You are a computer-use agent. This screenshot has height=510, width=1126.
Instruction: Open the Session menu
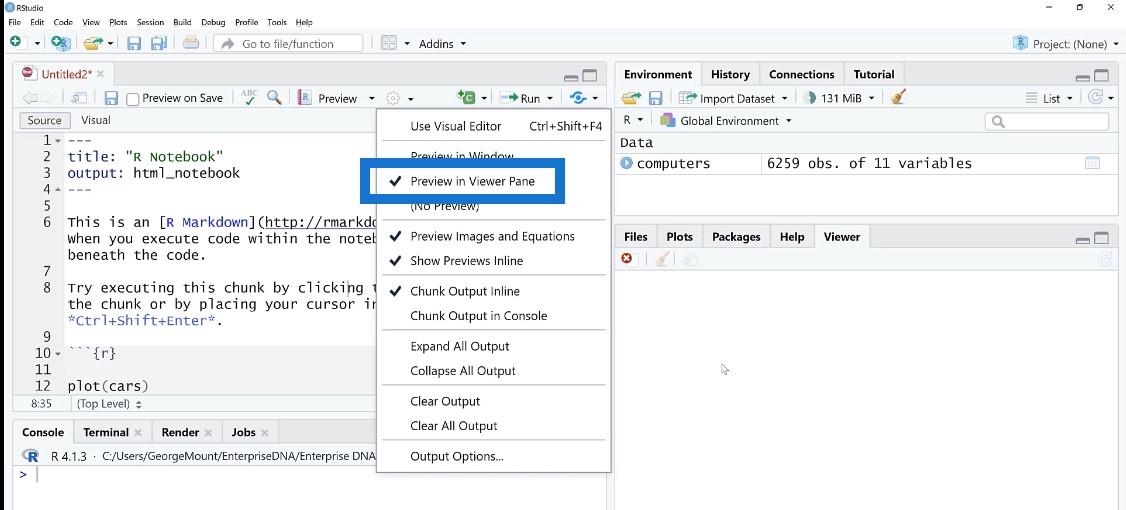[x=150, y=22]
